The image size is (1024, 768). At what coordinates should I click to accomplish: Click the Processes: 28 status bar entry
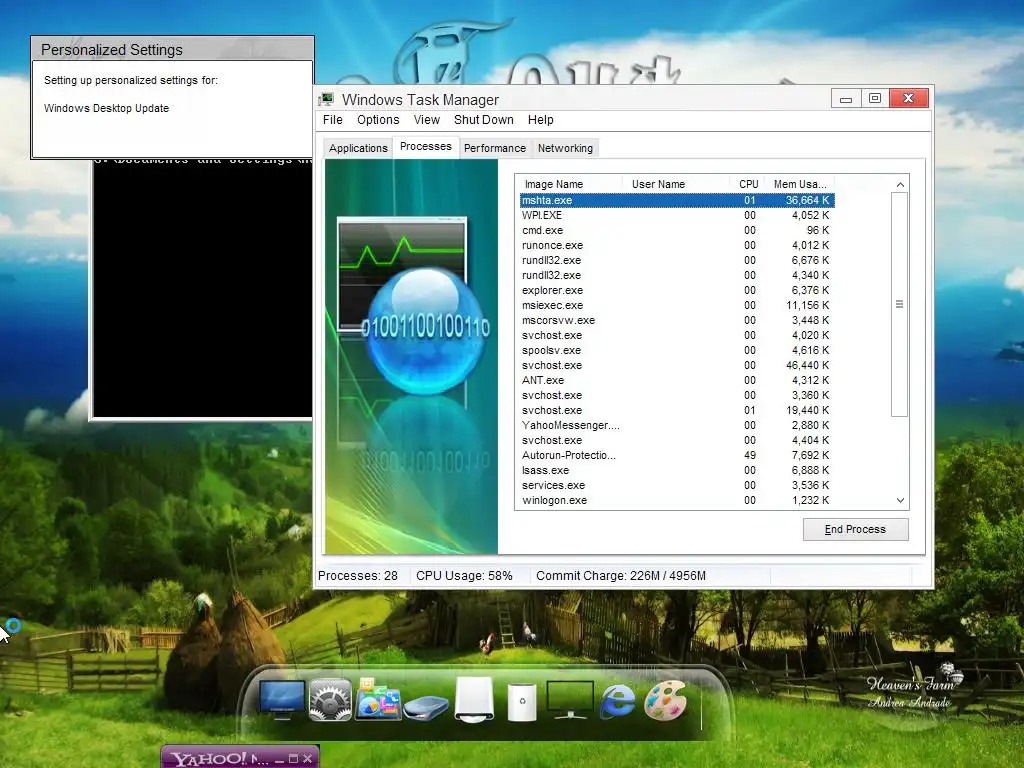(358, 576)
